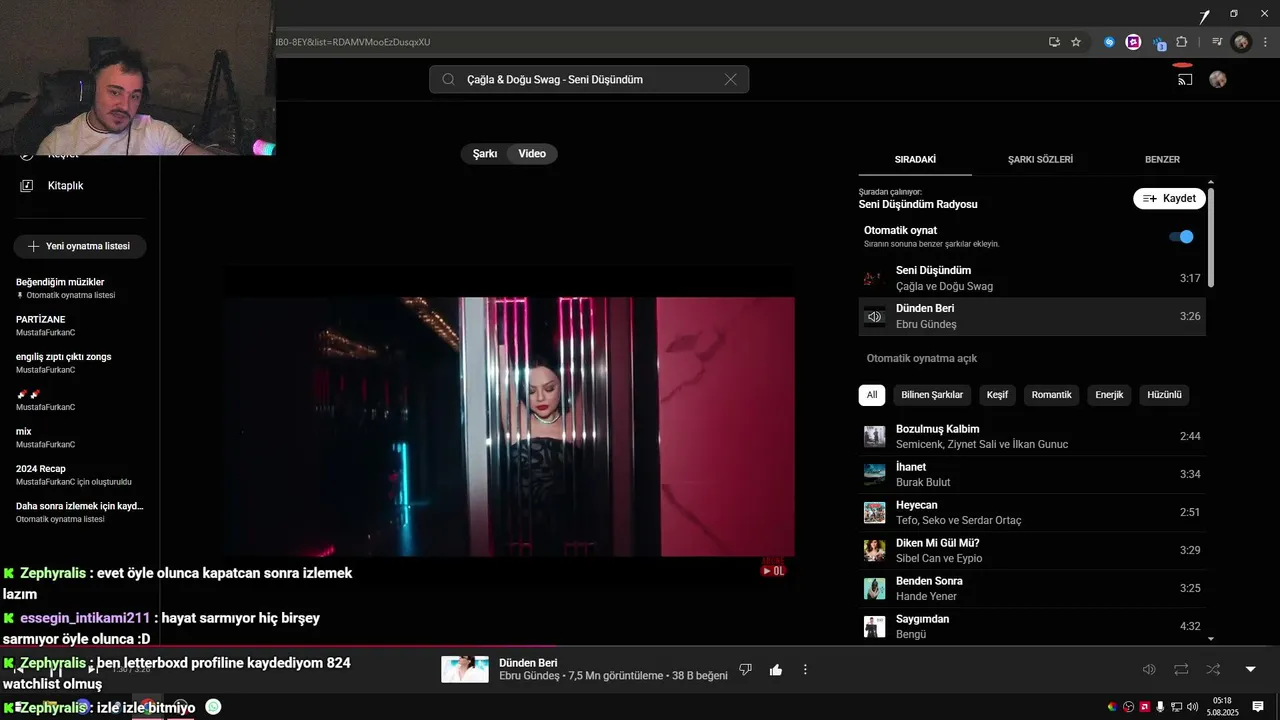This screenshot has width=1280, height=720.
Task: Clear the search box with the X icon
Action: click(730, 80)
